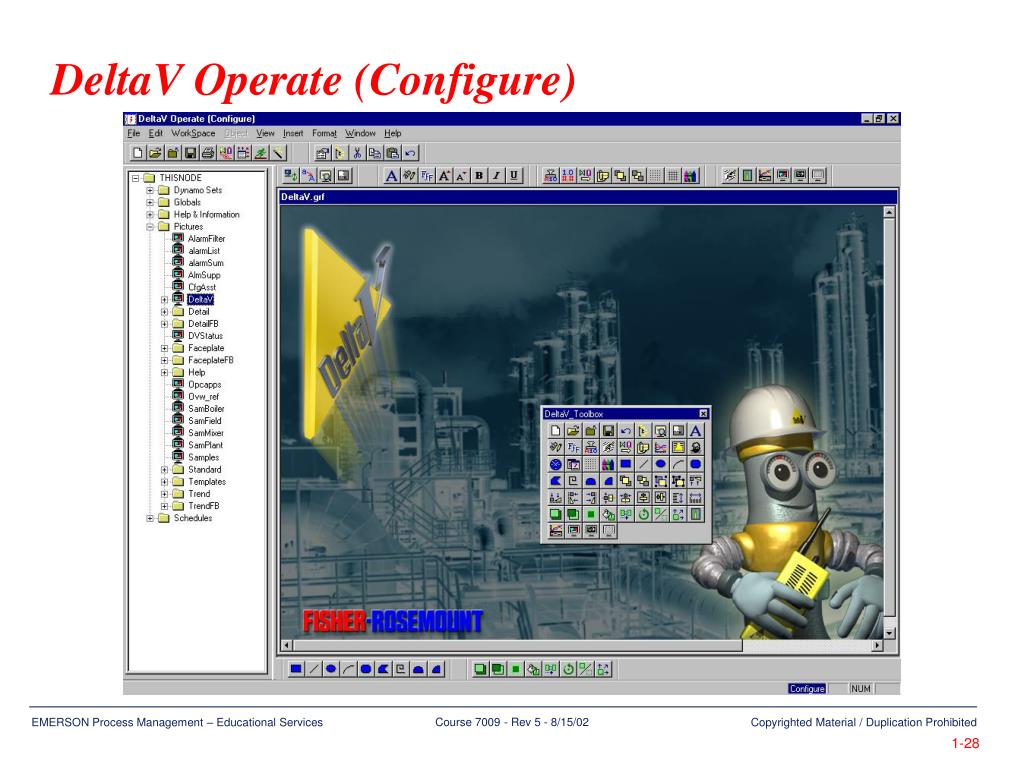Click the Save diskette icon in the main toolbar
The height and width of the screenshot is (768, 1024).
tap(190, 153)
